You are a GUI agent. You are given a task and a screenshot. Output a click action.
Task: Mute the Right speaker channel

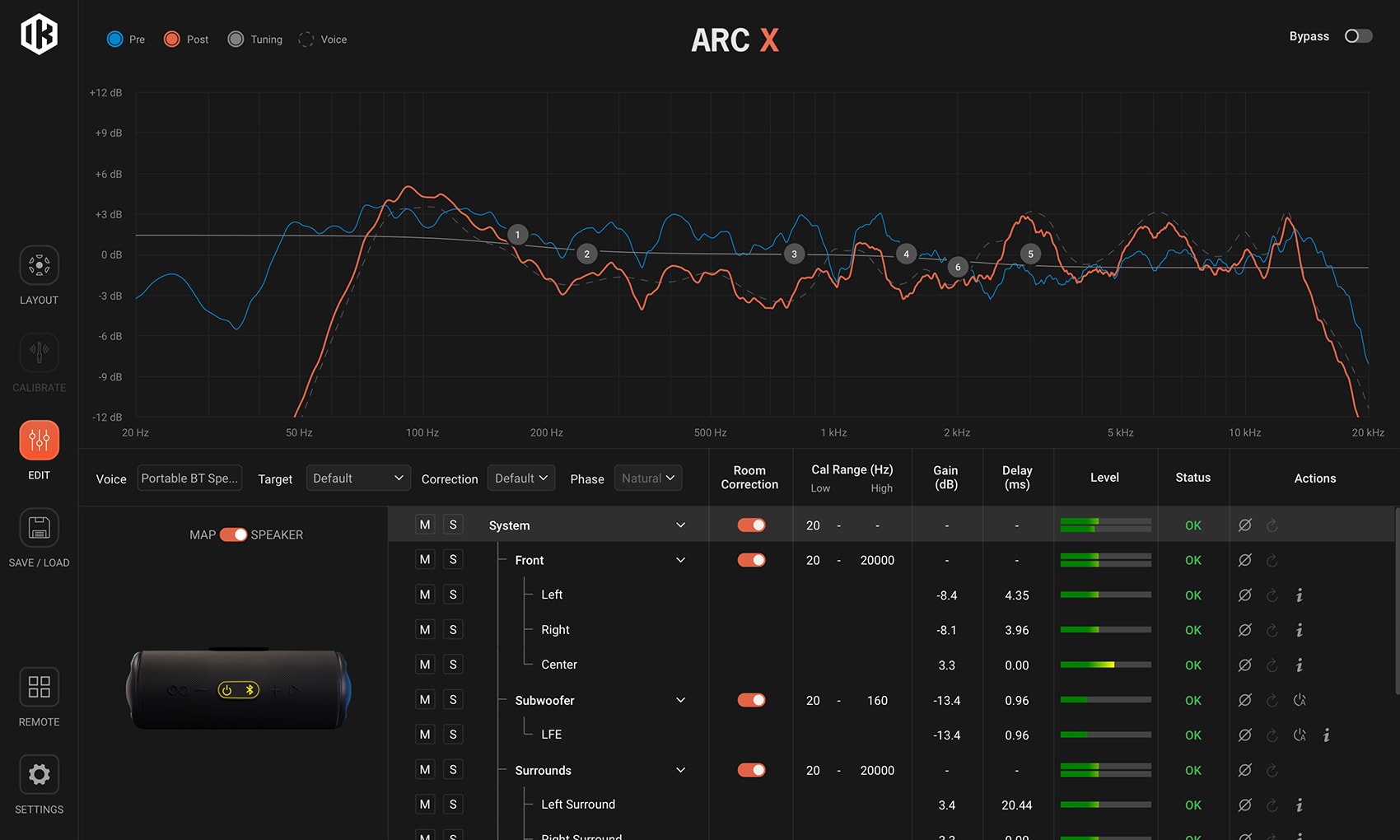point(425,630)
